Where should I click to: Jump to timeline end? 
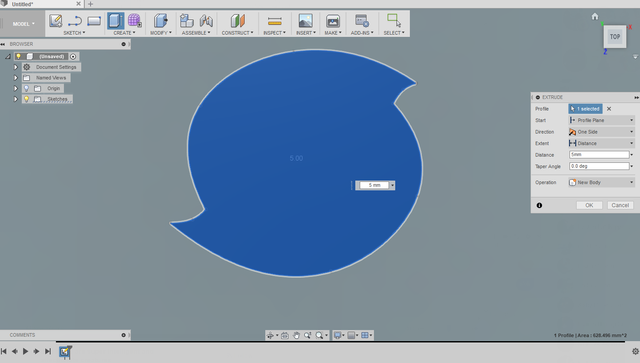[48, 351]
